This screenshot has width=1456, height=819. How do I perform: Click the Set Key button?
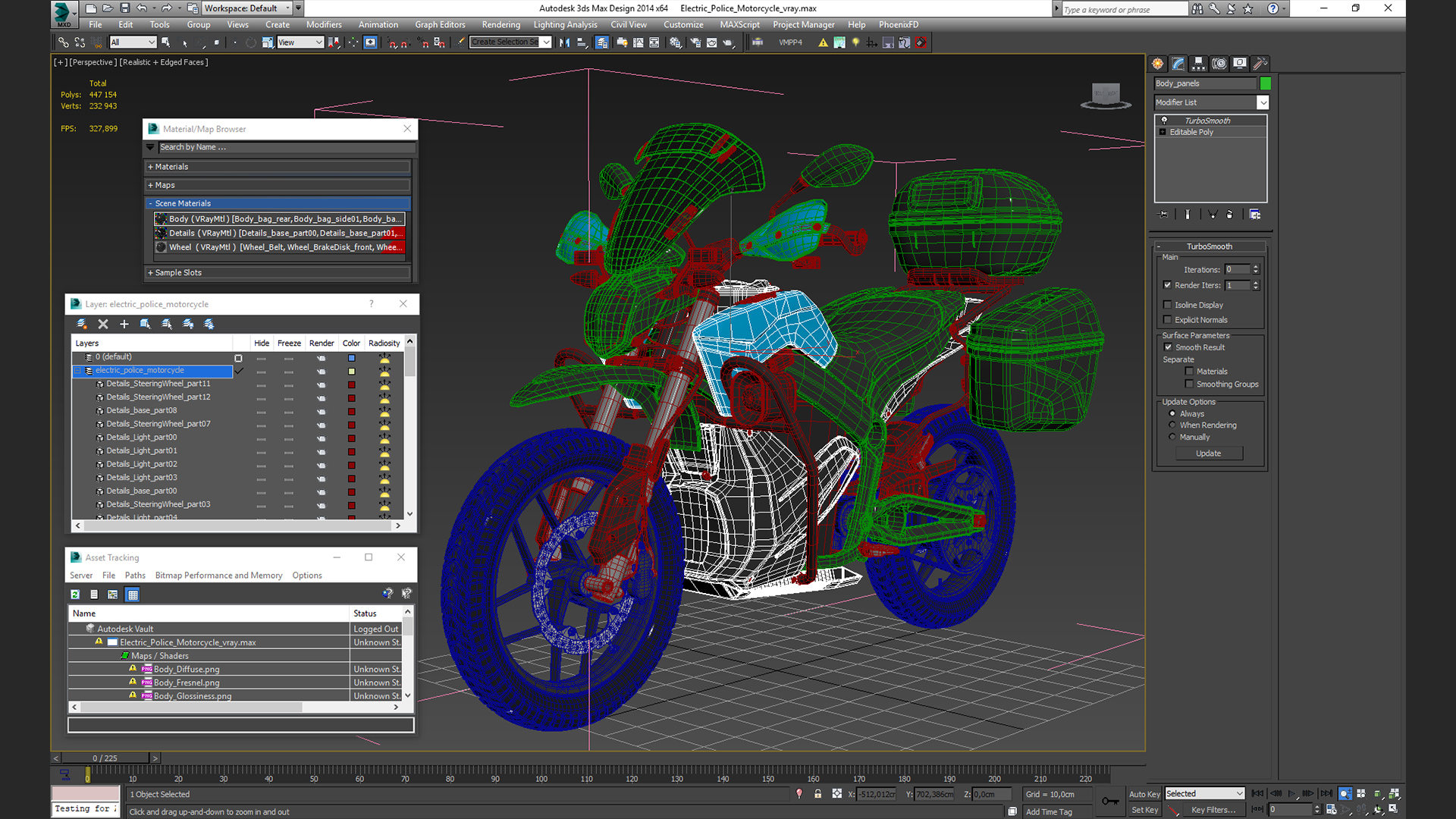(1144, 810)
